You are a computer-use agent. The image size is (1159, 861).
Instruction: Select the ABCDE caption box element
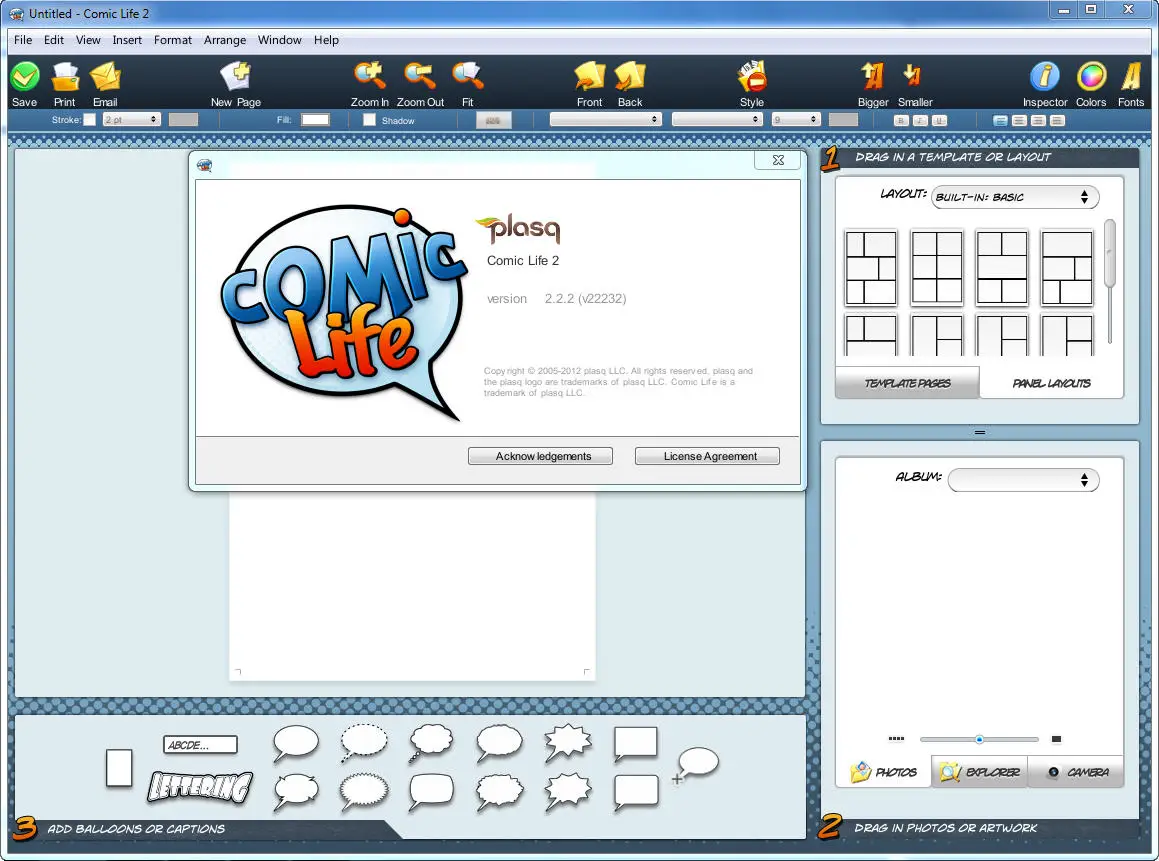[x=200, y=744]
